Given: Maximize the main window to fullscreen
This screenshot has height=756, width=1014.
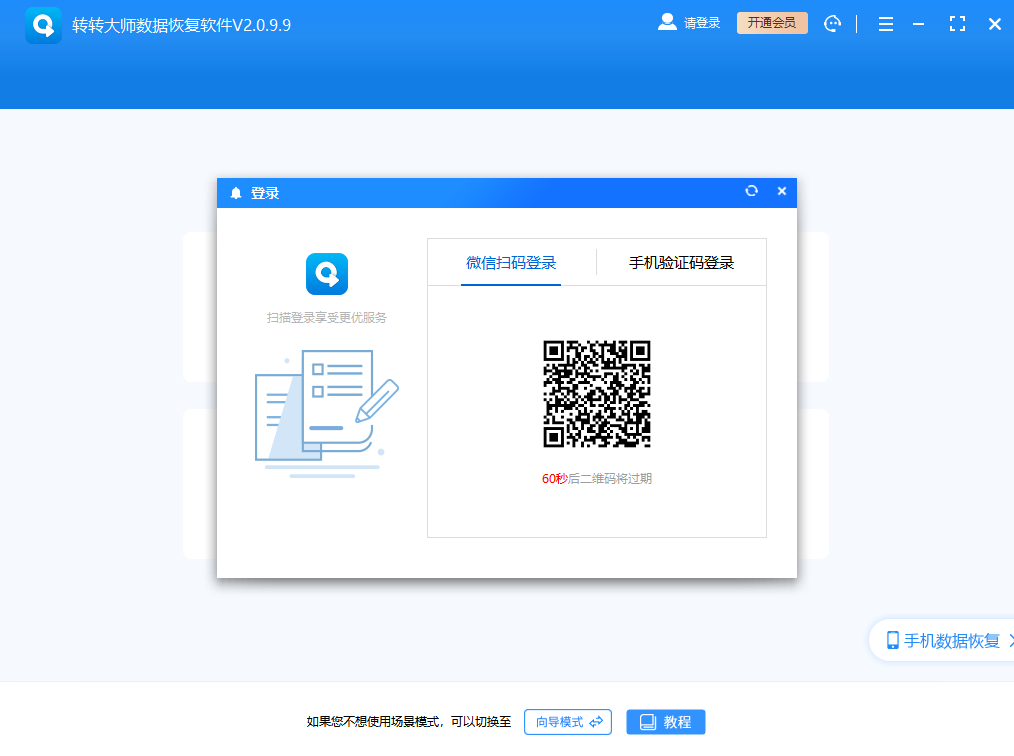Looking at the screenshot, I should pos(957,24).
